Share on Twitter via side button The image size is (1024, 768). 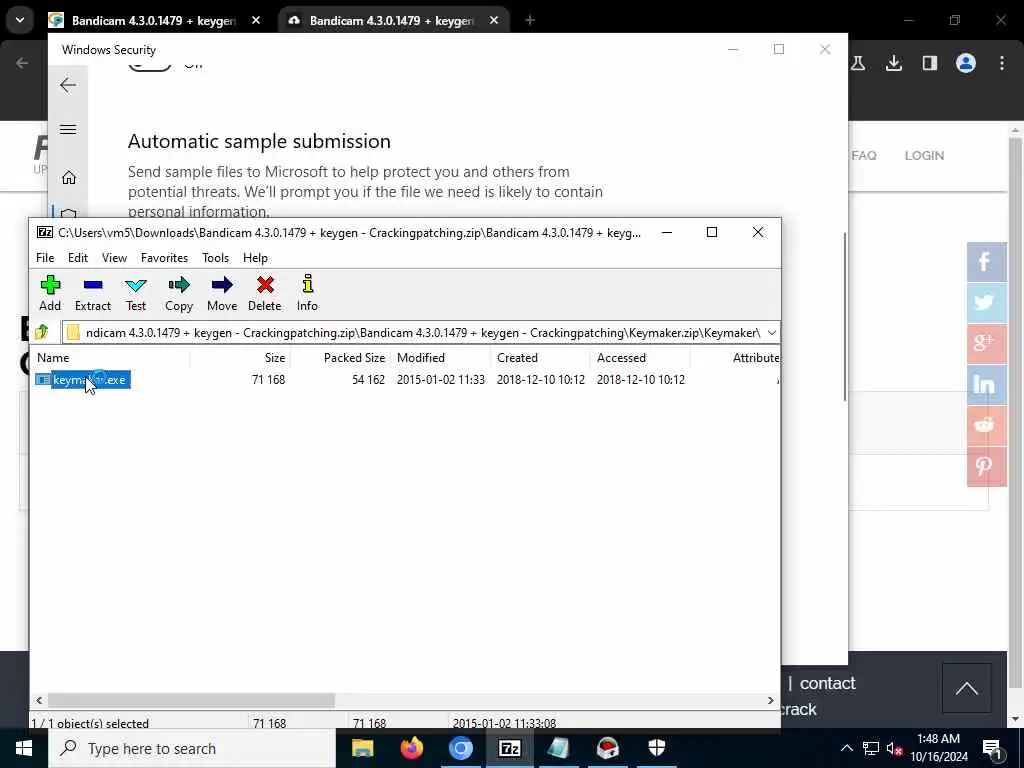[987, 302]
